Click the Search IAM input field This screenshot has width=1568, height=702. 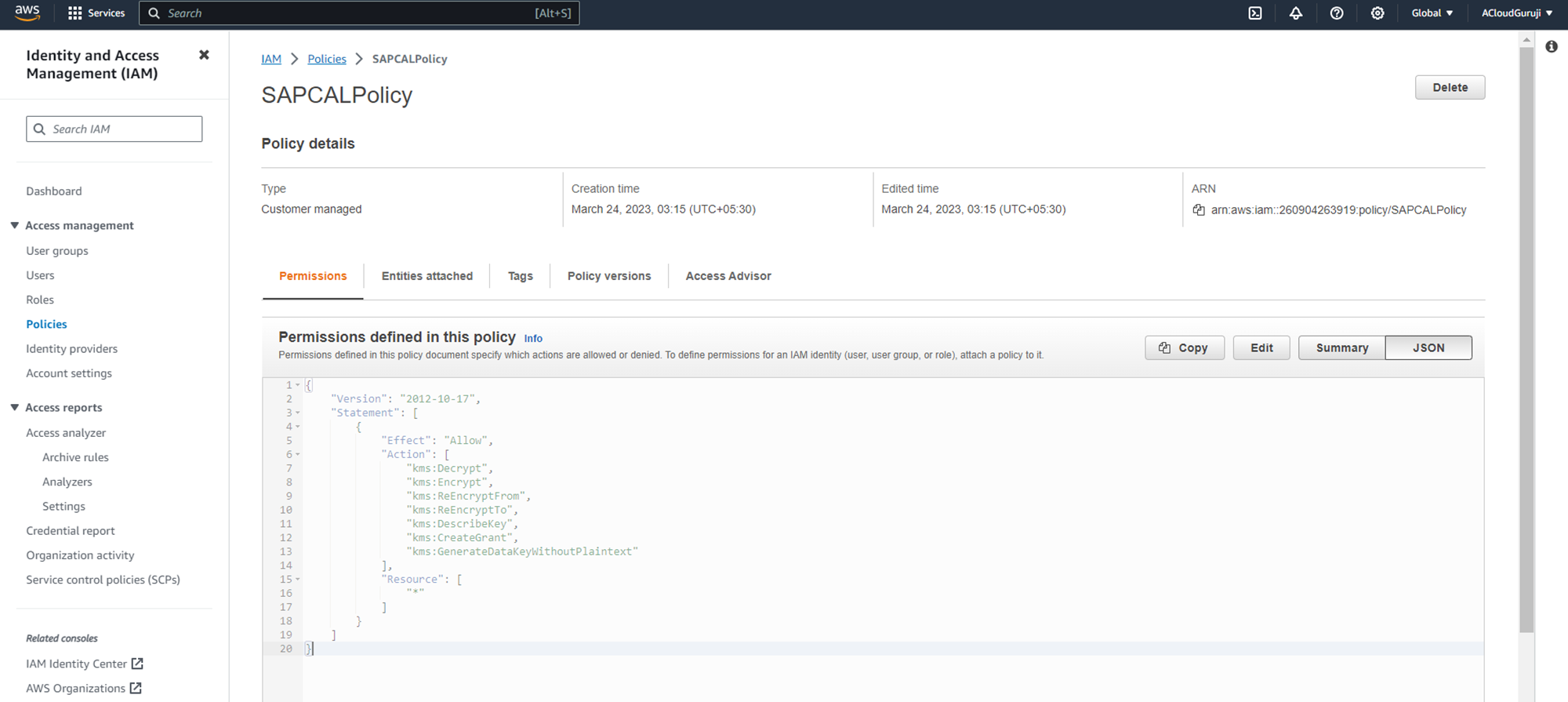coord(114,129)
